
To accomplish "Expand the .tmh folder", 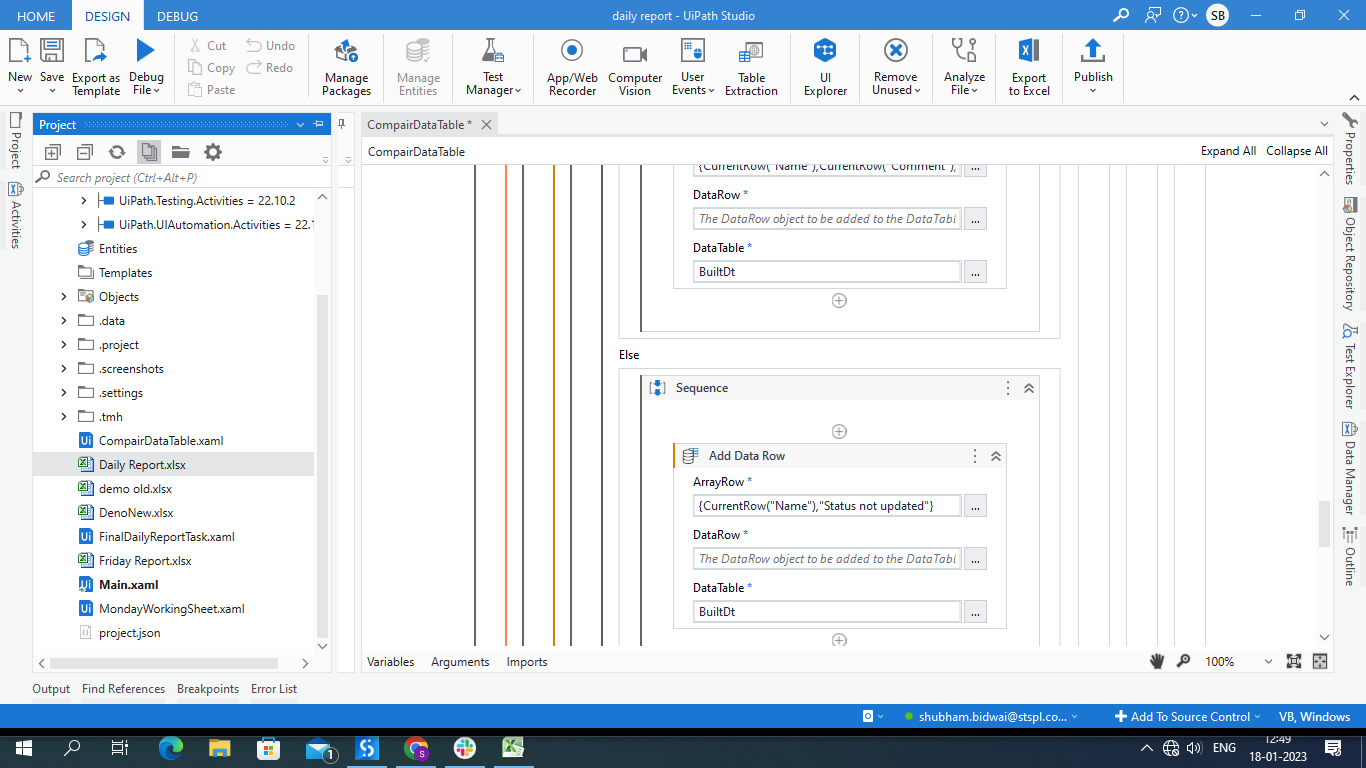I will tap(64, 417).
